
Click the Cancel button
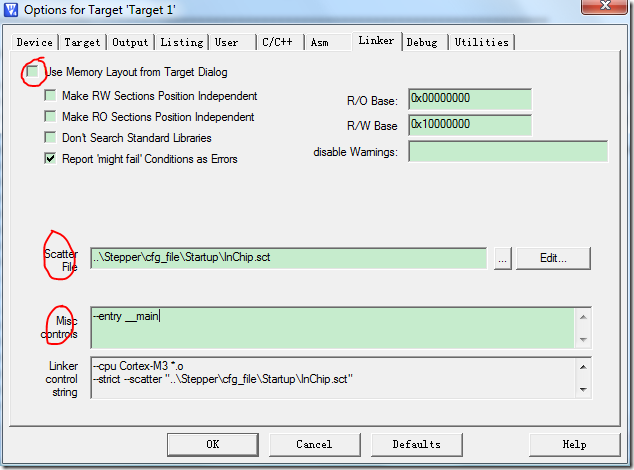click(x=315, y=445)
